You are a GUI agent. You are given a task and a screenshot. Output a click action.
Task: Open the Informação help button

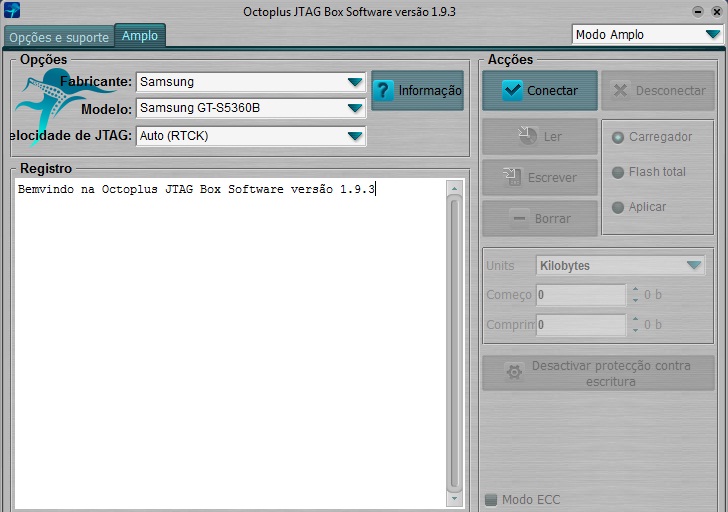point(417,91)
